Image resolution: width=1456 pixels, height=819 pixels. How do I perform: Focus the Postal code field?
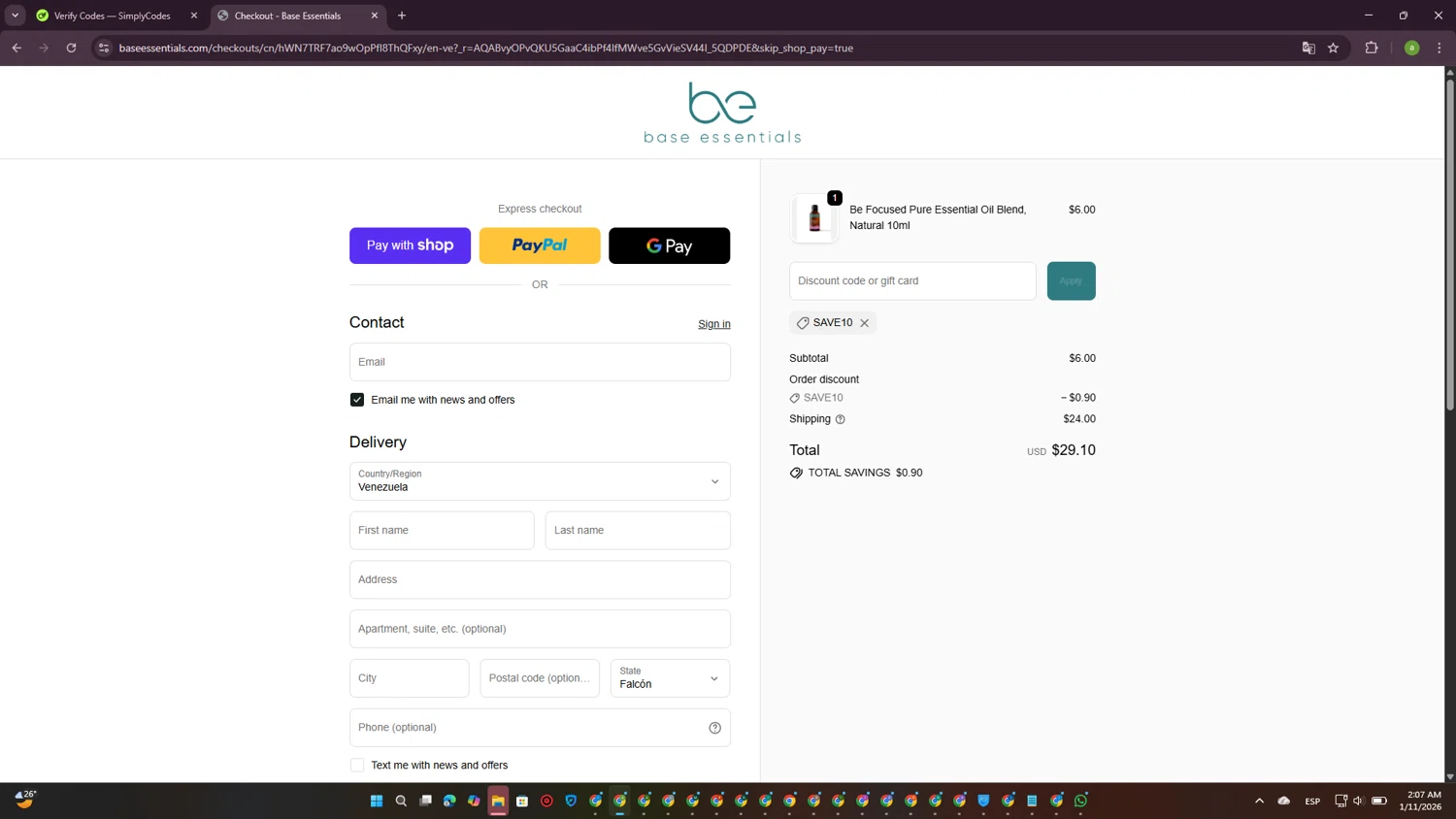click(x=540, y=678)
